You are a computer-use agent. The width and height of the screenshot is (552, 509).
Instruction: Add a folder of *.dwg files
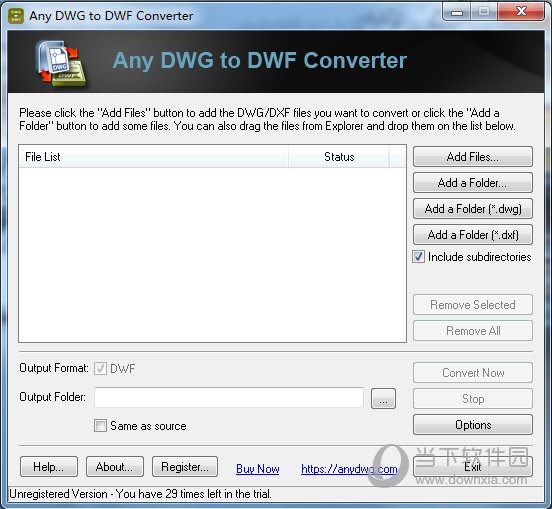pos(472,209)
